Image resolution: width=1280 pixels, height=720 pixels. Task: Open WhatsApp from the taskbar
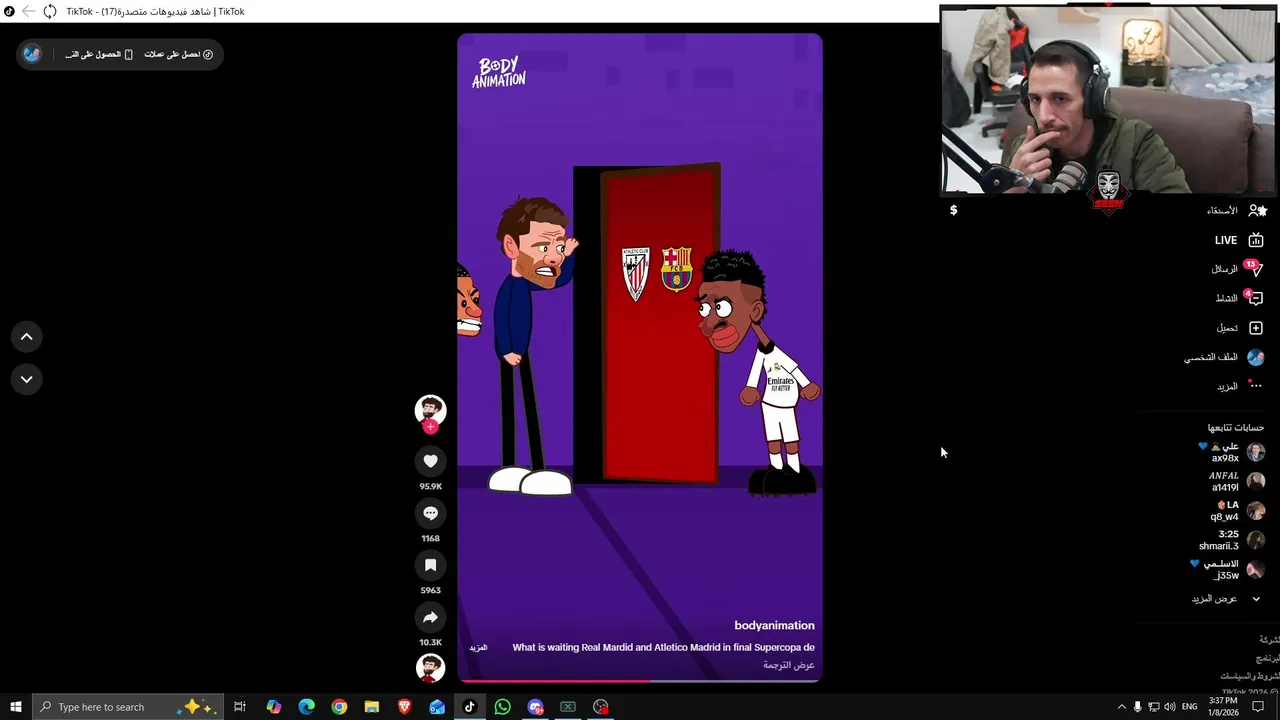tap(502, 707)
